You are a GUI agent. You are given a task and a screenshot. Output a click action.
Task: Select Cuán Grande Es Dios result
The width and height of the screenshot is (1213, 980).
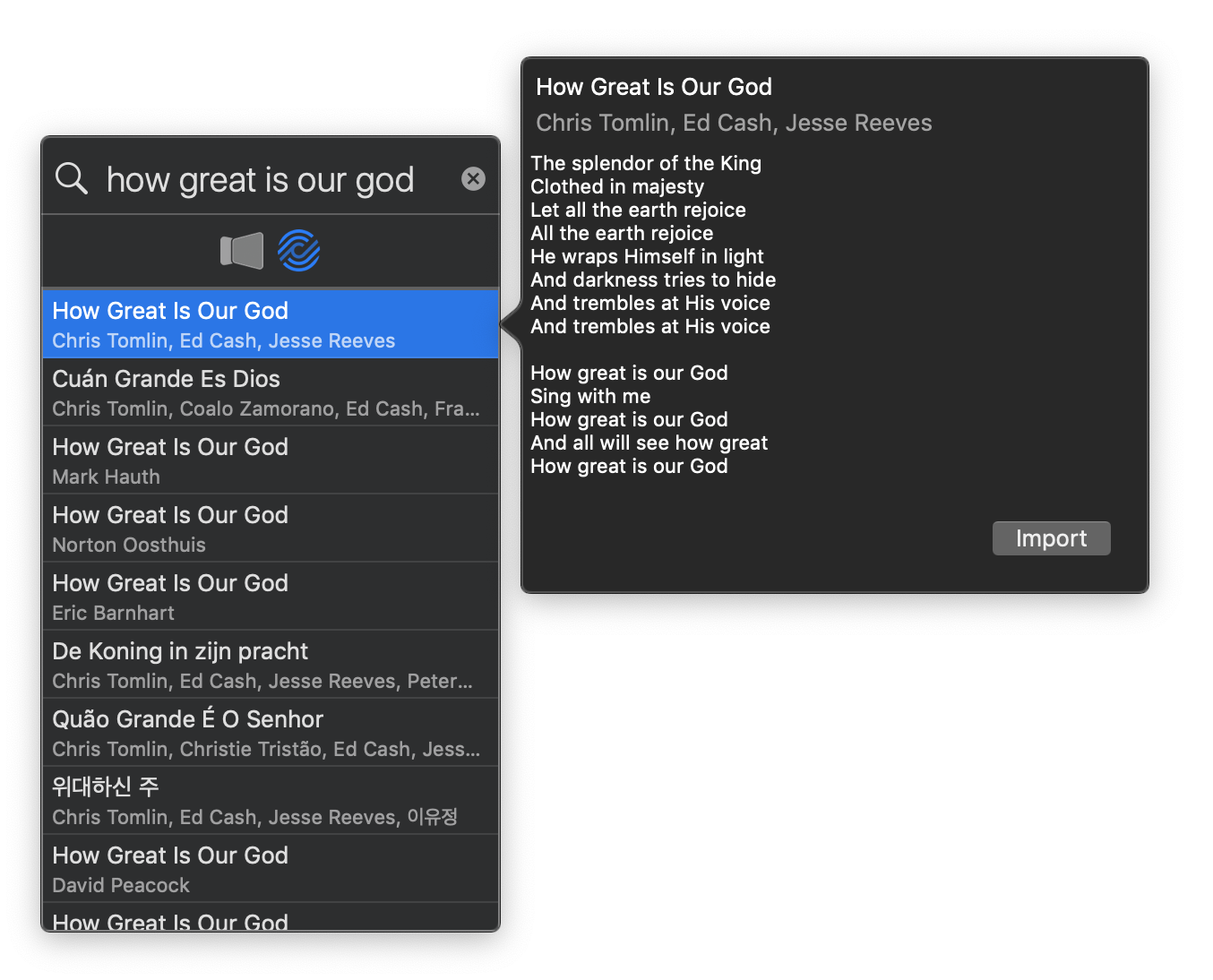(x=271, y=392)
